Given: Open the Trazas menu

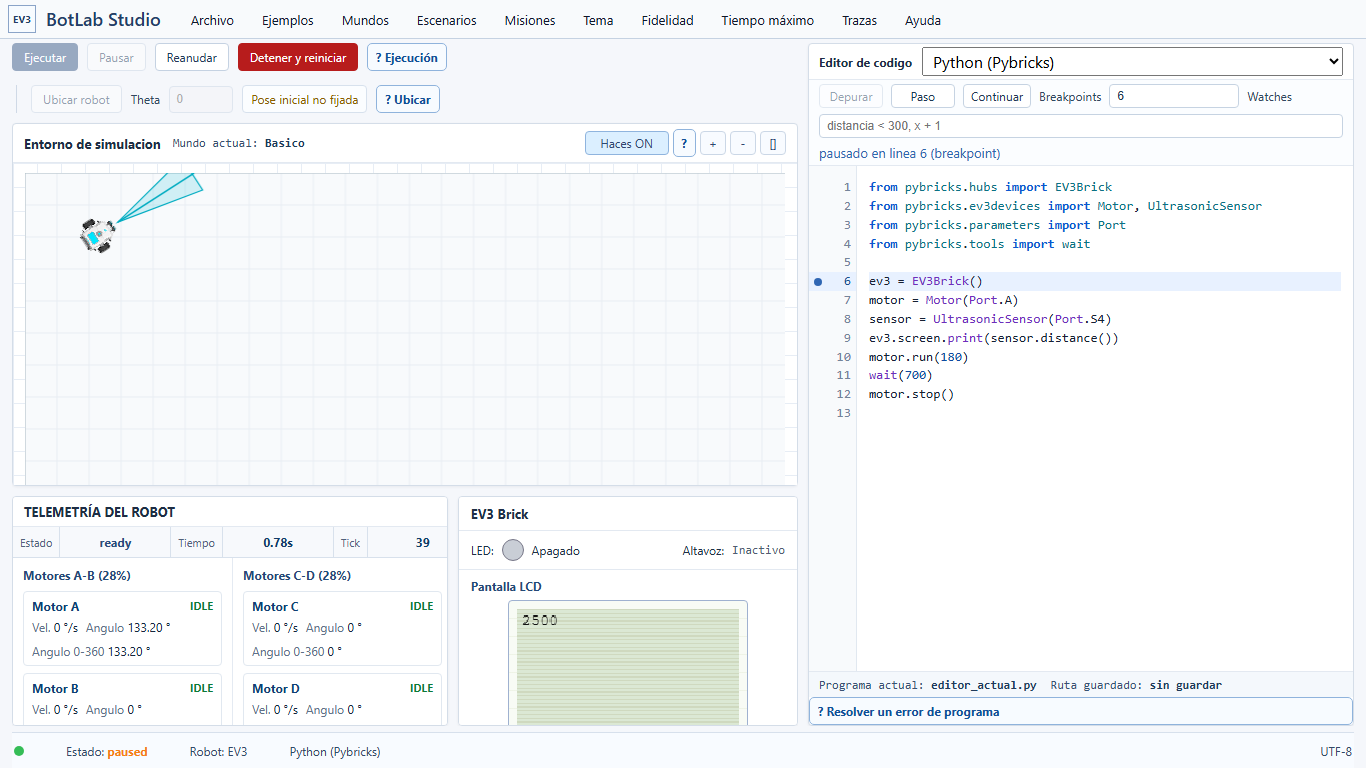Looking at the screenshot, I should [859, 20].
